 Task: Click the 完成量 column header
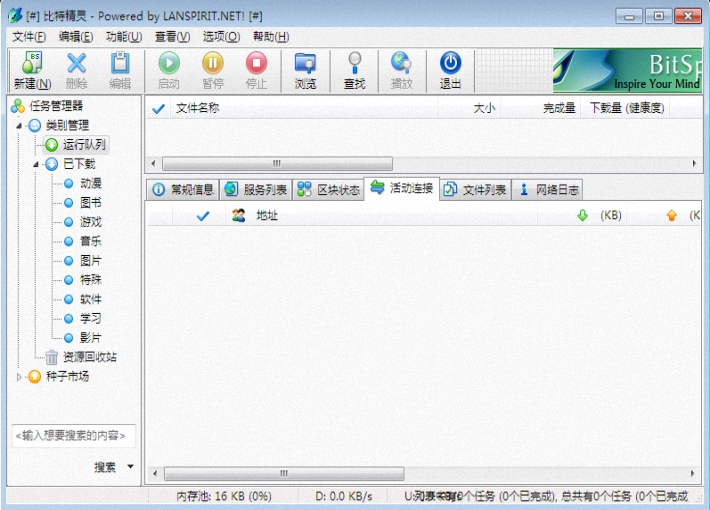pos(541,108)
